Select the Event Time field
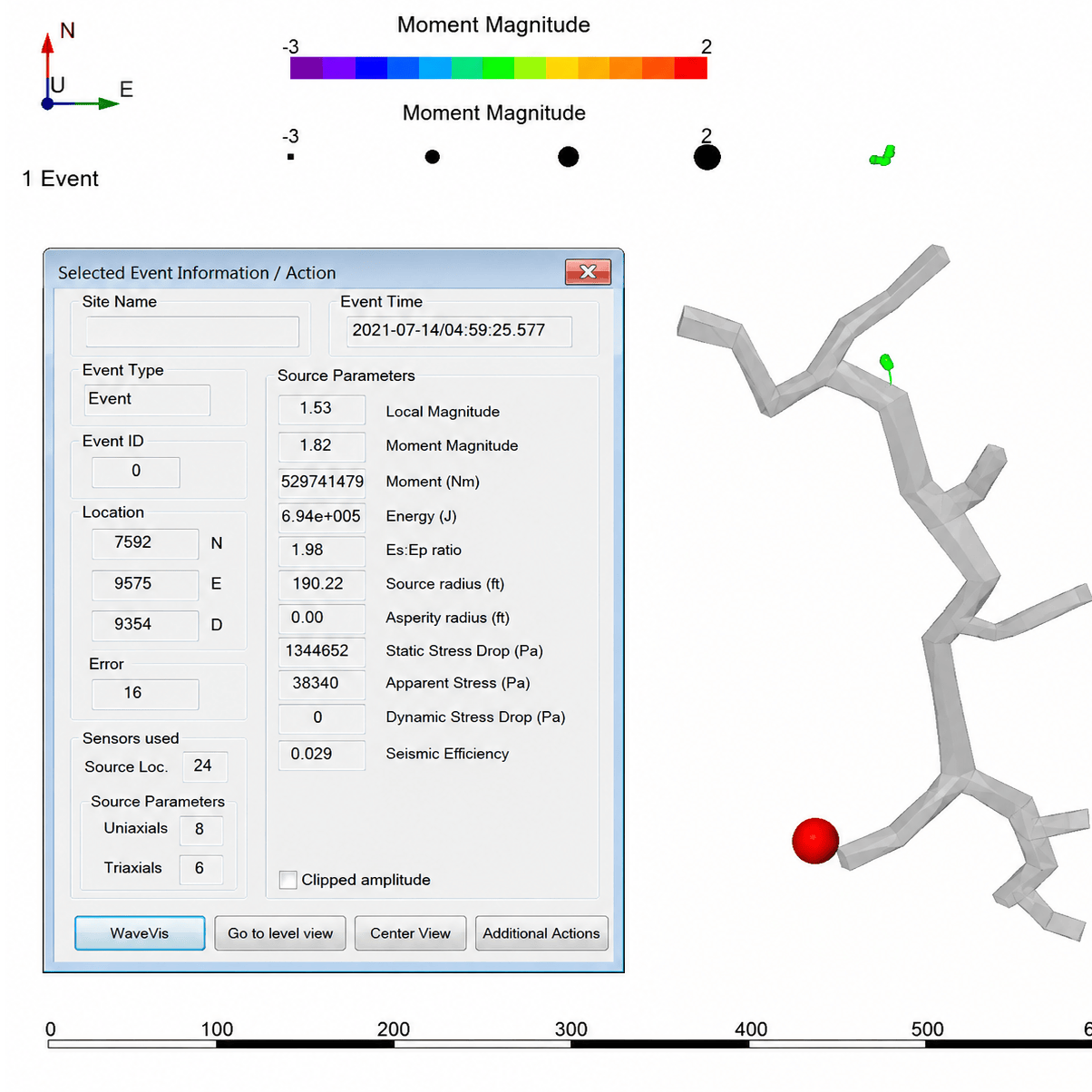Image resolution: width=1092 pixels, height=1092 pixels. (x=459, y=331)
